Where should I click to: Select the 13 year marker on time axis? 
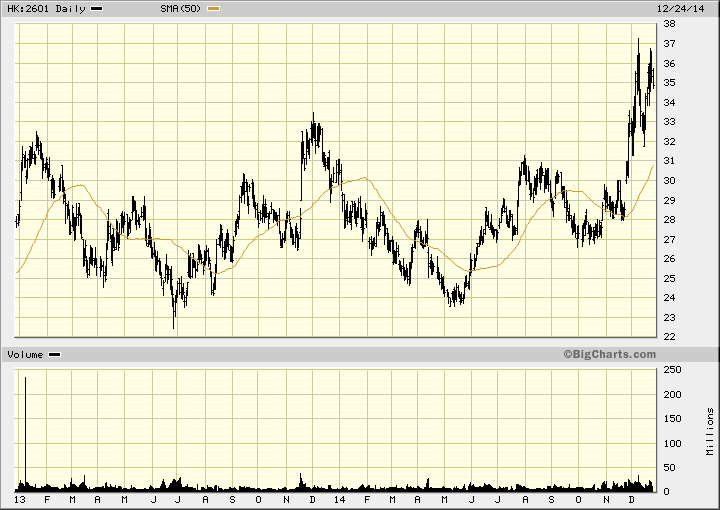pyautogui.click(x=20, y=498)
